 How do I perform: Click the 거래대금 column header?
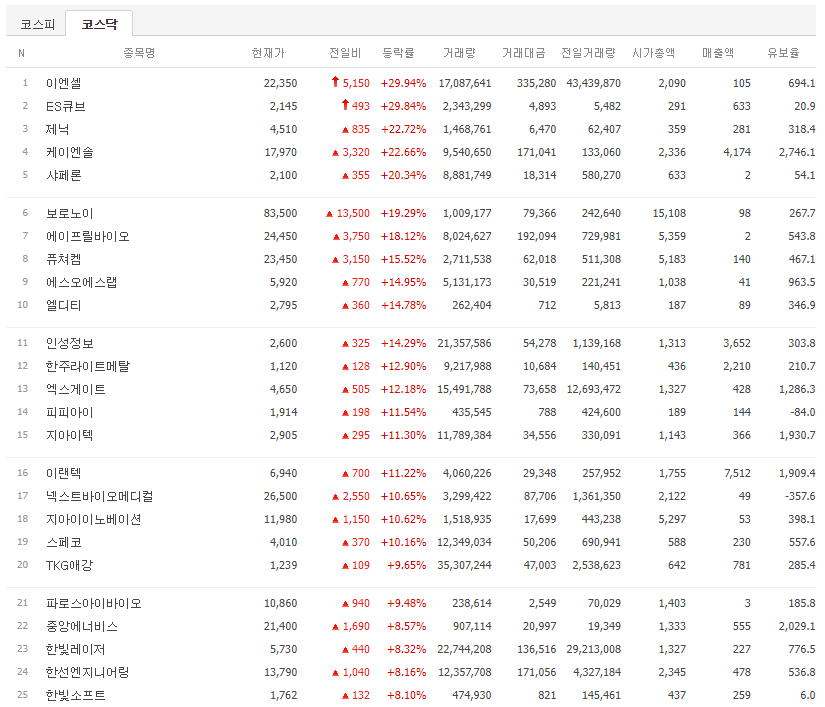[524, 53]
